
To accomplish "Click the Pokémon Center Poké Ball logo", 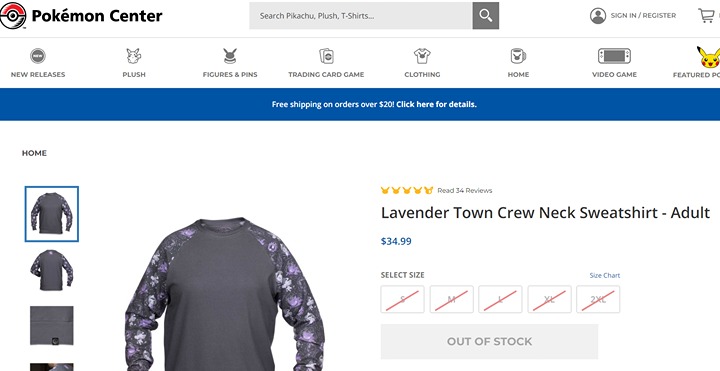I will 12,16.
